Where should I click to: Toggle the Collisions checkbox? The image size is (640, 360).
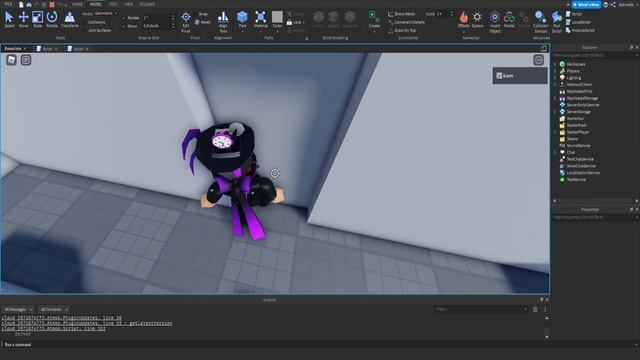pos(84,22)
